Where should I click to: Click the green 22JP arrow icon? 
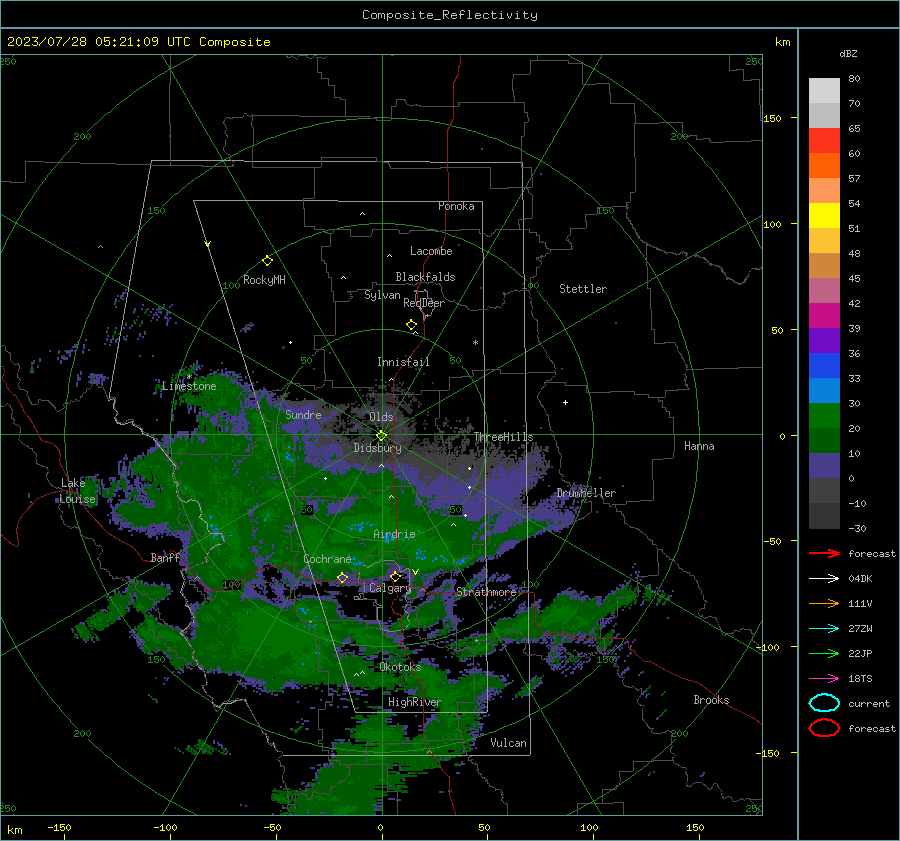pos(824,653)
